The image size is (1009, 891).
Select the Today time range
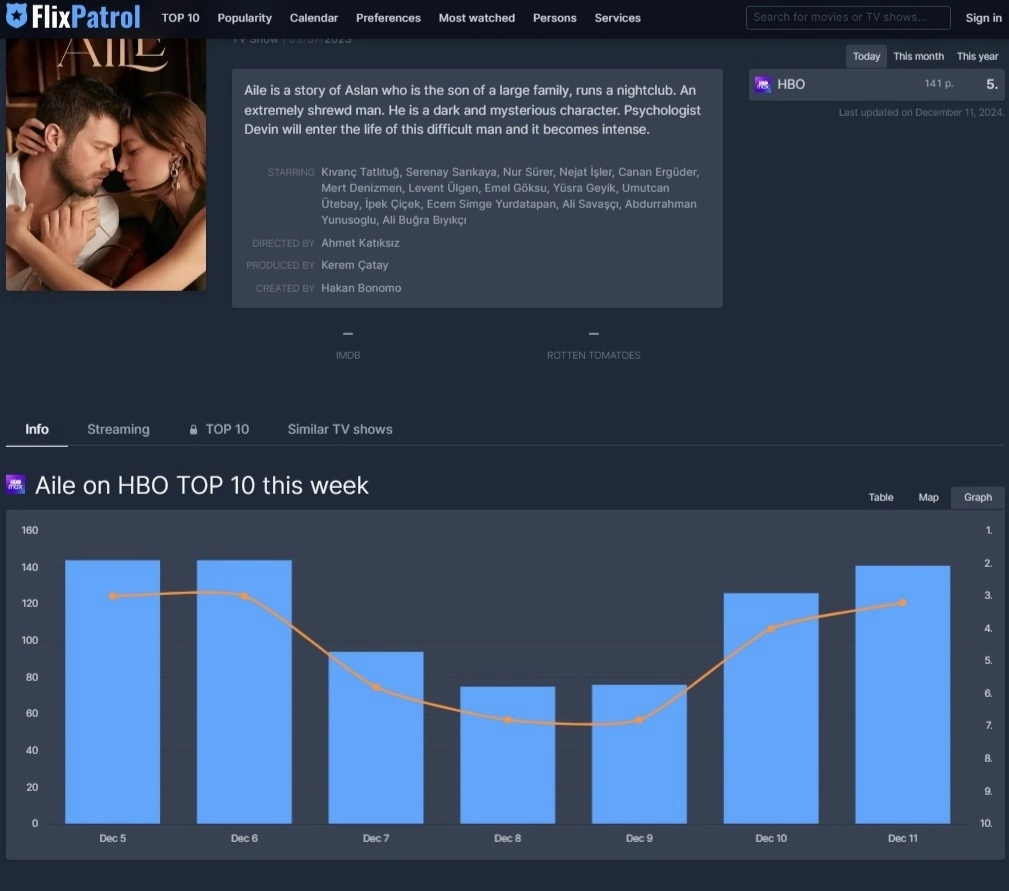click(866, 57)
